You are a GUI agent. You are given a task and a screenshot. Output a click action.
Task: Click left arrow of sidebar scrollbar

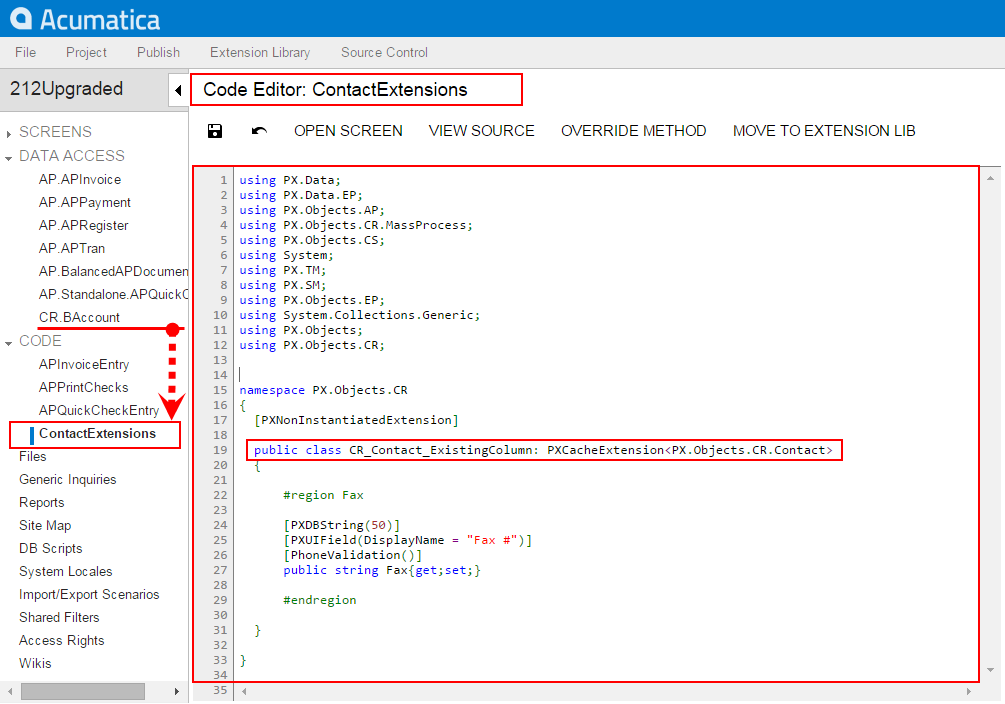click(x=9, y=691)
